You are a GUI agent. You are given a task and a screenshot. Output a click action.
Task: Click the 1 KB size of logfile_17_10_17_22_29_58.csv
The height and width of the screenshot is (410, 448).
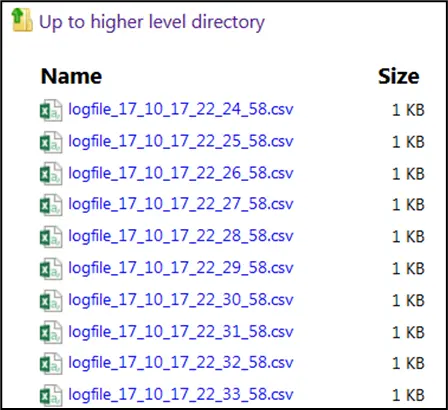coord(408,269)
